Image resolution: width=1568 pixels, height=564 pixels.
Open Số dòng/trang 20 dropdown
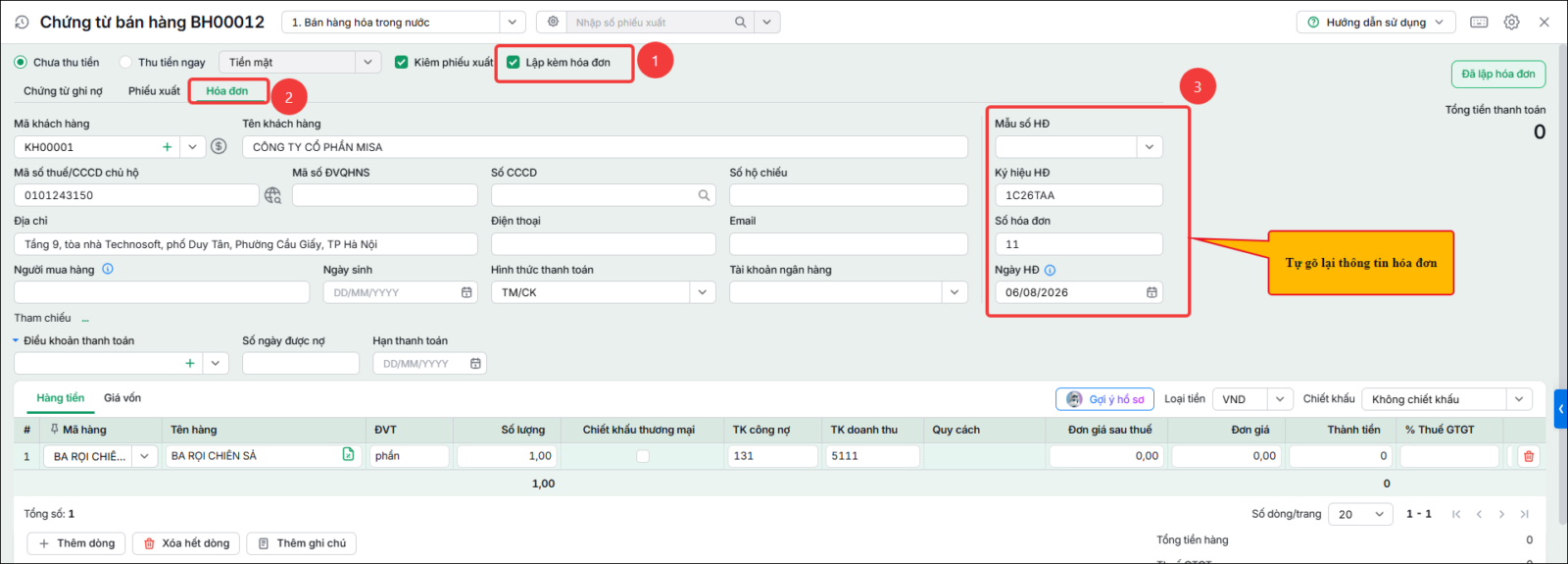coord(1380,514)
